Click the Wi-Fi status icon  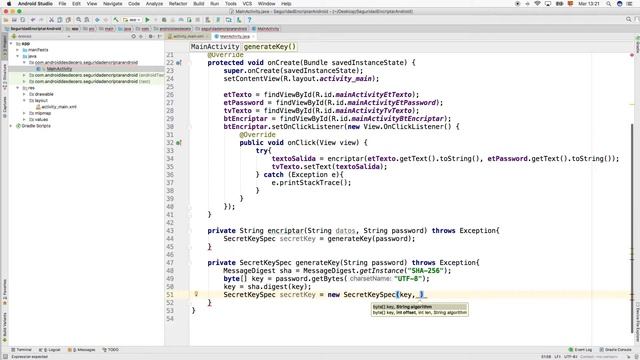click(x=538, y=4)
